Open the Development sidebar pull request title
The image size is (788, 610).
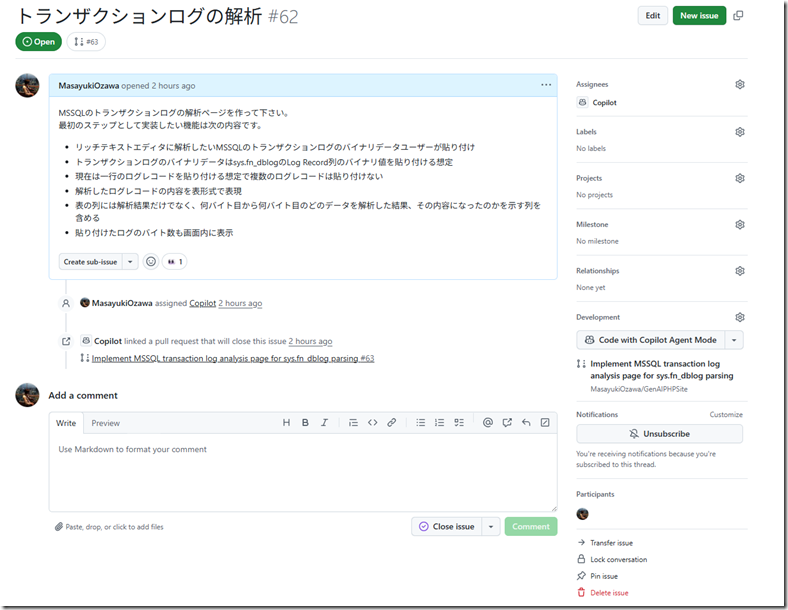[661, 370]
